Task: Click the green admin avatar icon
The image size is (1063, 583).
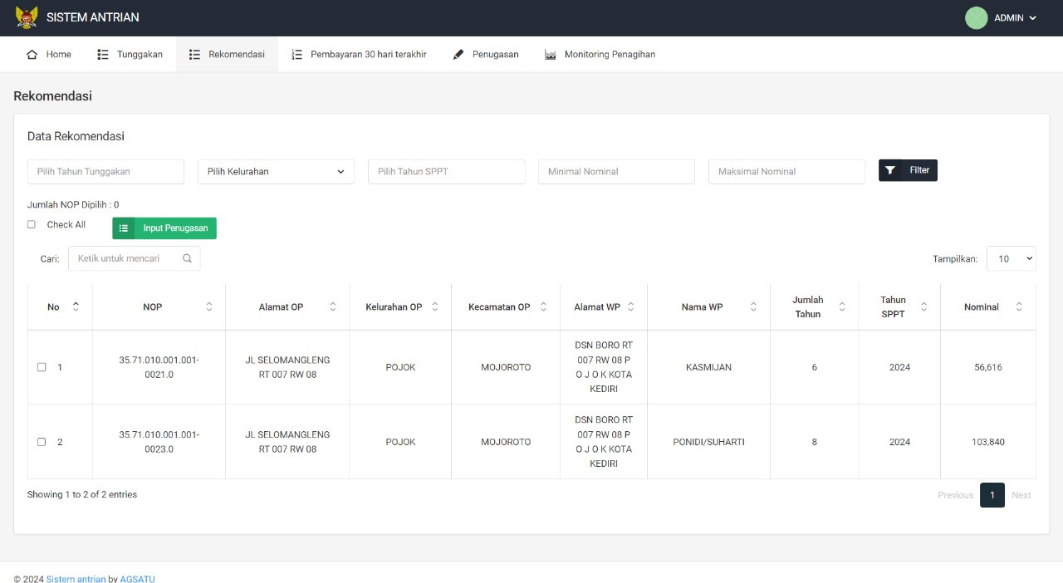Action: tap(976, 18)
